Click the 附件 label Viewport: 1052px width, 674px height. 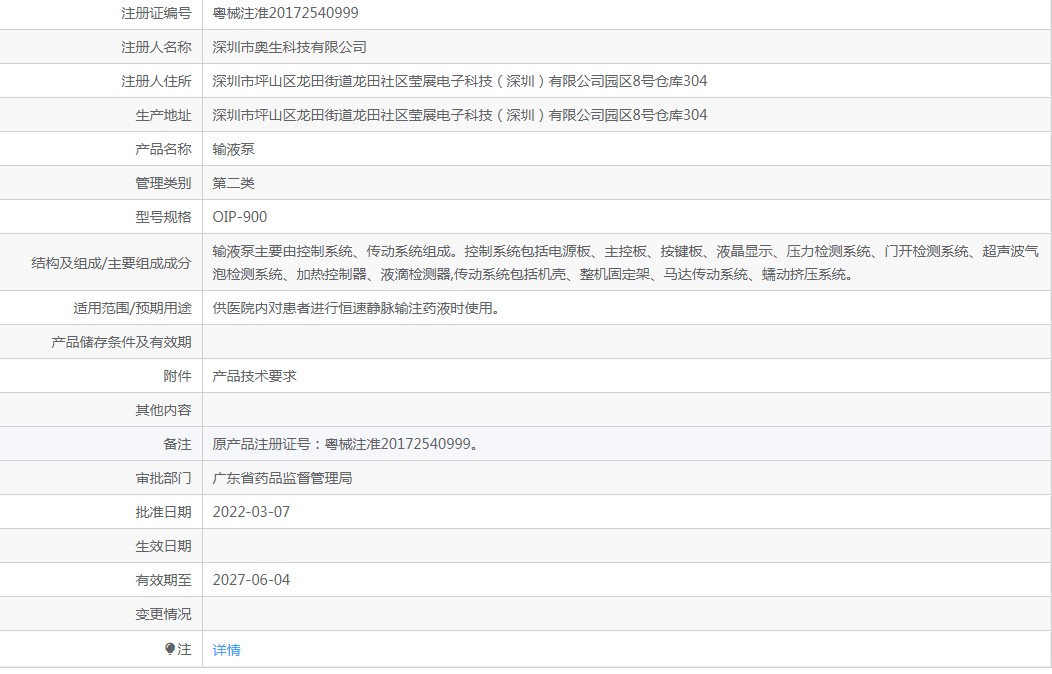pyautogui.click(x=177, y=376)
